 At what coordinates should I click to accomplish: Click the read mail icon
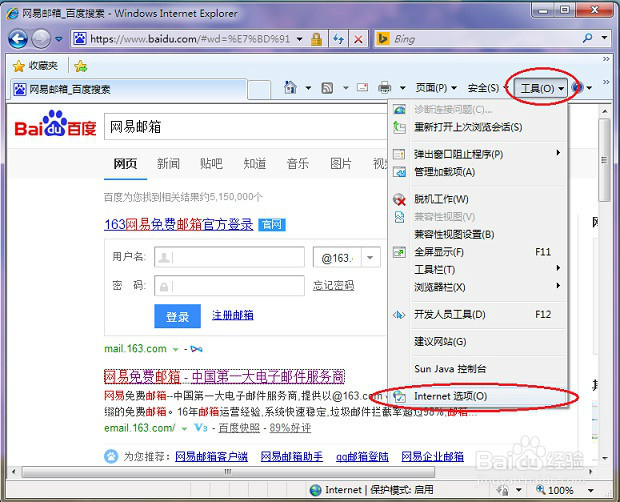[x=363, y=87]
